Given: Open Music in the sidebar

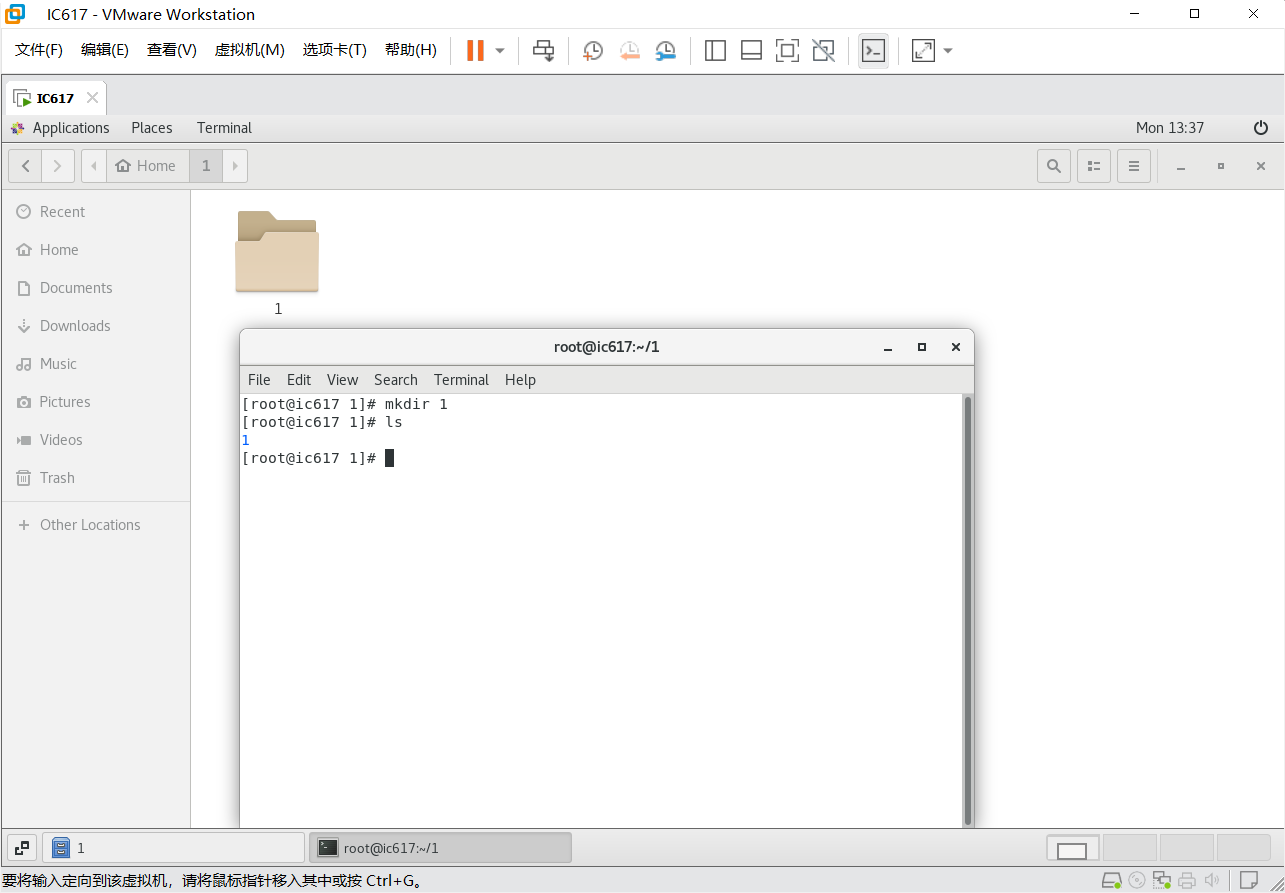Looking at the screenshot, I should point(95,364).
